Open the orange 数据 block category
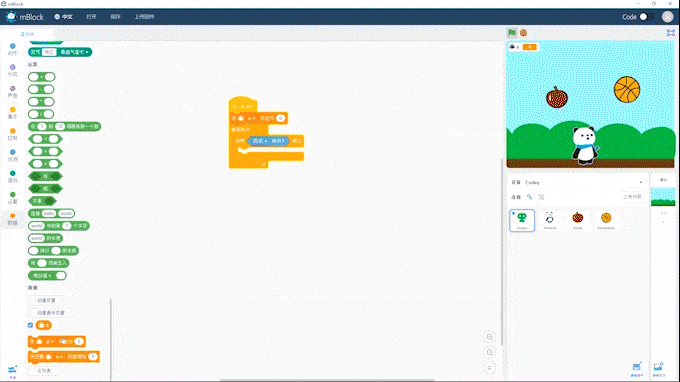 pos(13,219)
